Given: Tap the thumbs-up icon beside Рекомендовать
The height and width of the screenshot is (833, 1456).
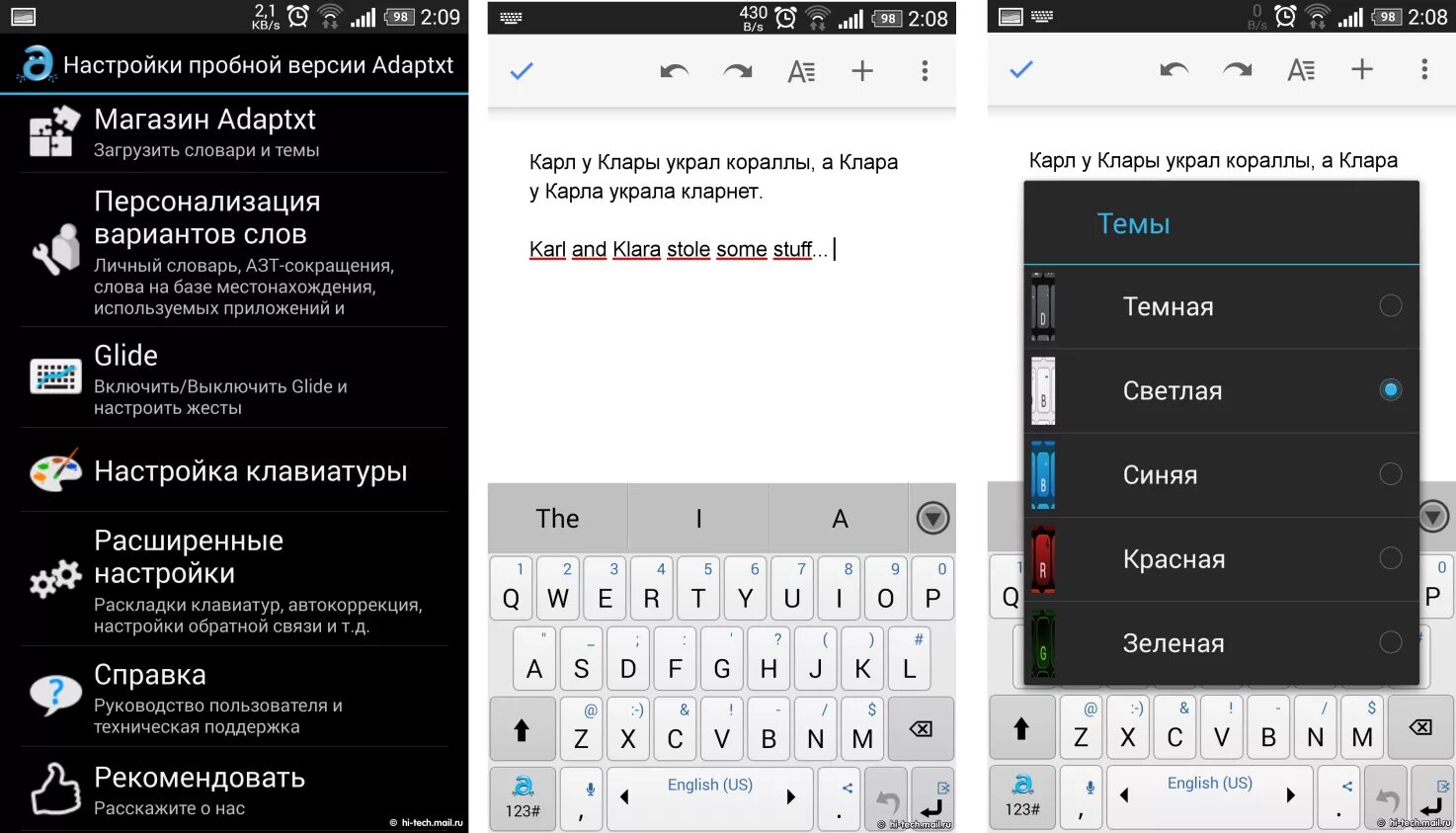Looking at the screenshot, I should pyautogui.click(x=55, y=789).
